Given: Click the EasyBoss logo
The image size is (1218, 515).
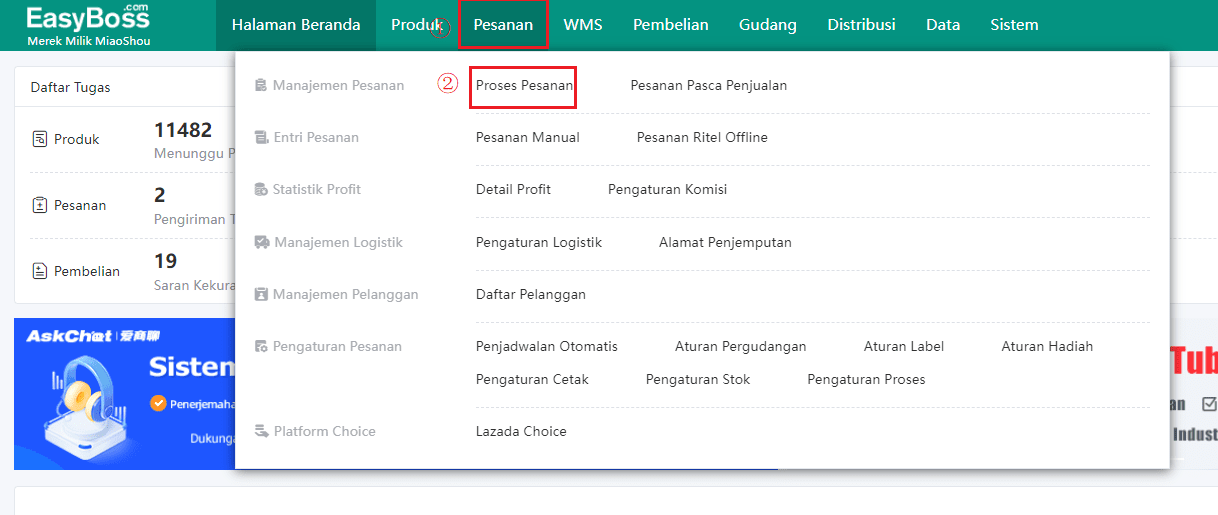Looking at the screenshot, I should [x=88, y=25].
